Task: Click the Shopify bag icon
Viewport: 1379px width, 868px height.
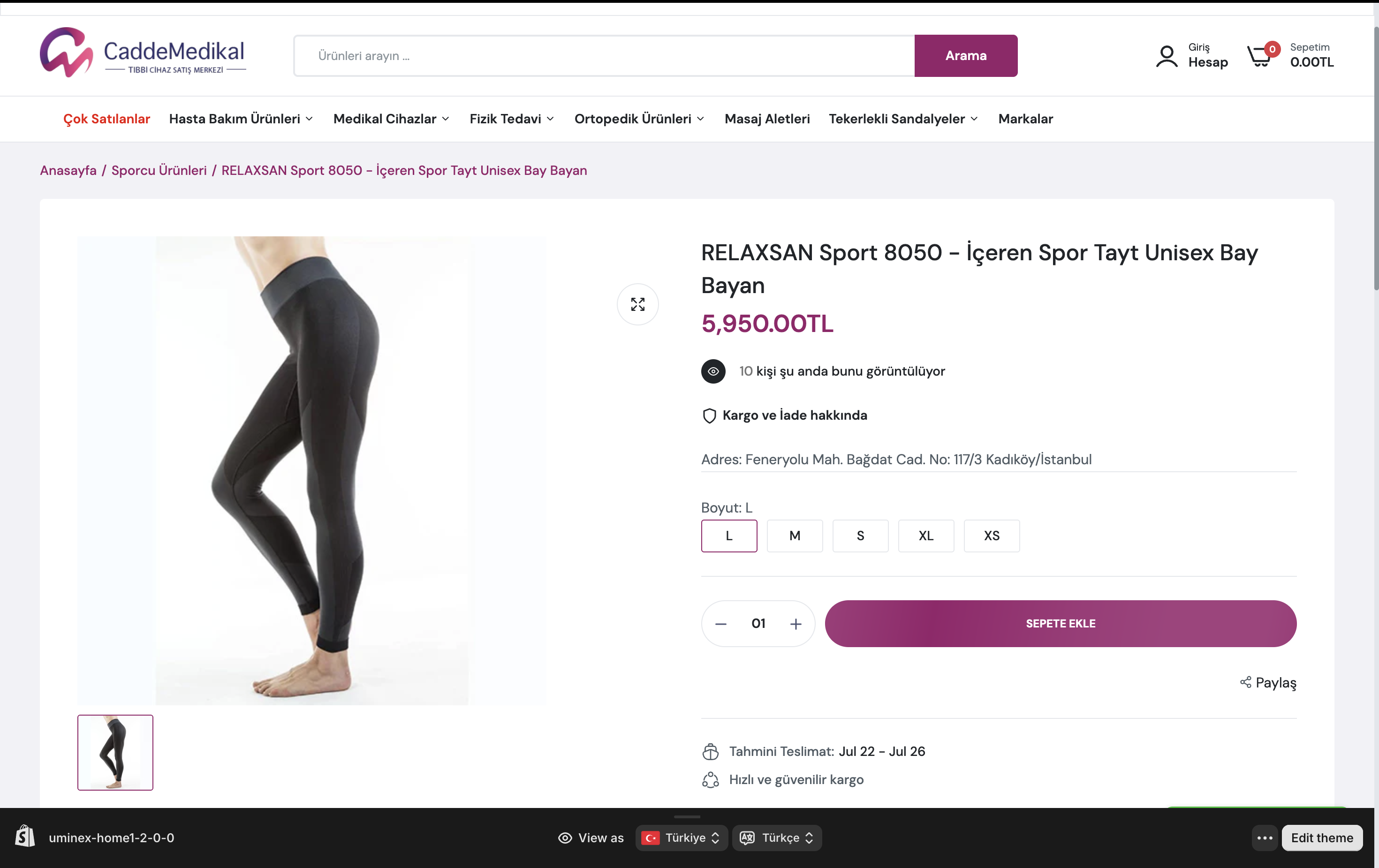Action: tap(24, 837)
